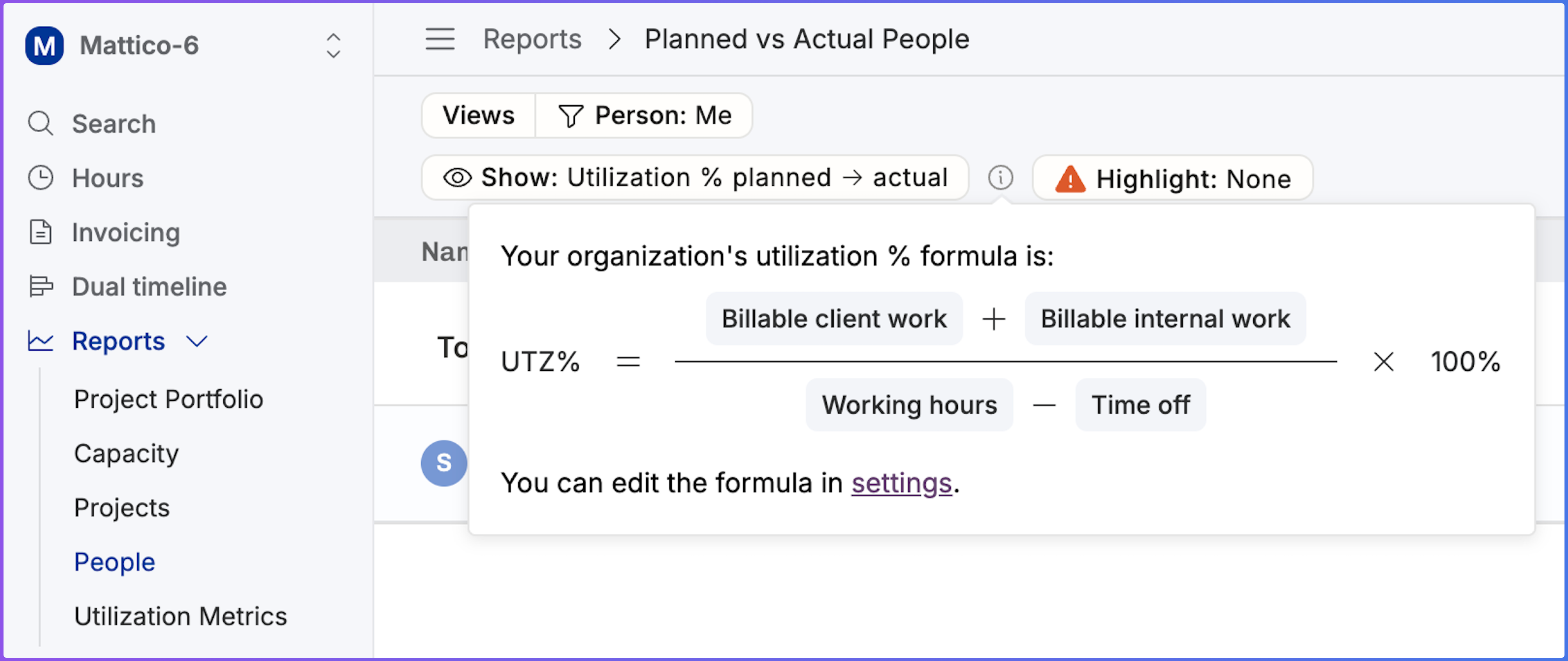The width and height of the screenshot is (1568, 661).
Task: Open the Highlight: None dropdown
Action: 1172,179
